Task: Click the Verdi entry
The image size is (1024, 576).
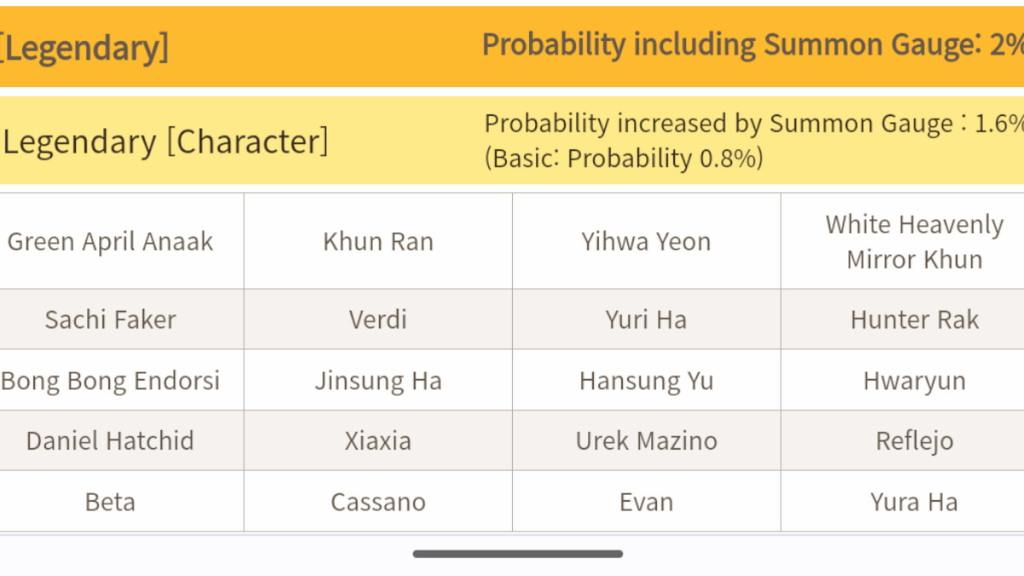Action: click(378, 319)
